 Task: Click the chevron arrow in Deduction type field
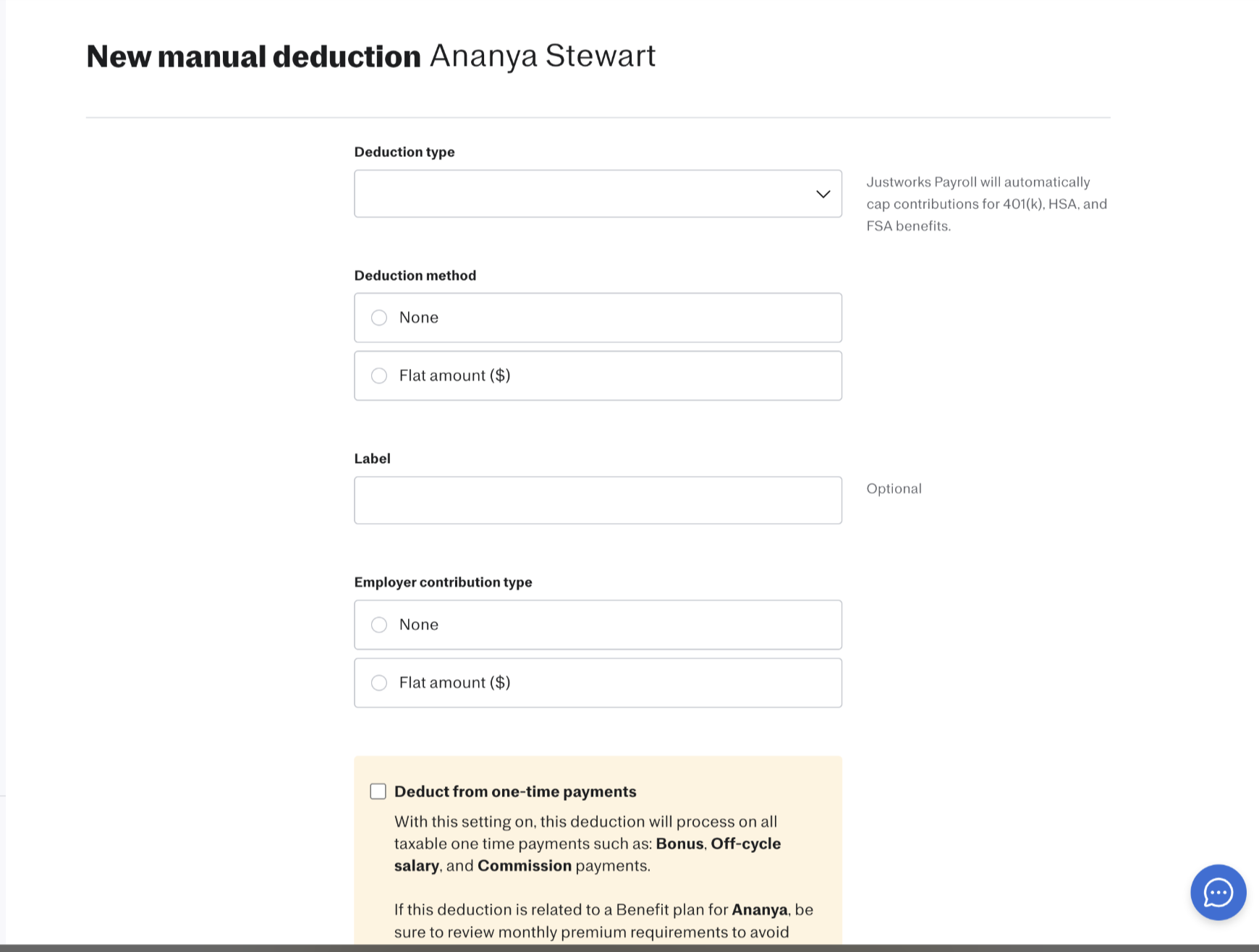point(823,194)
